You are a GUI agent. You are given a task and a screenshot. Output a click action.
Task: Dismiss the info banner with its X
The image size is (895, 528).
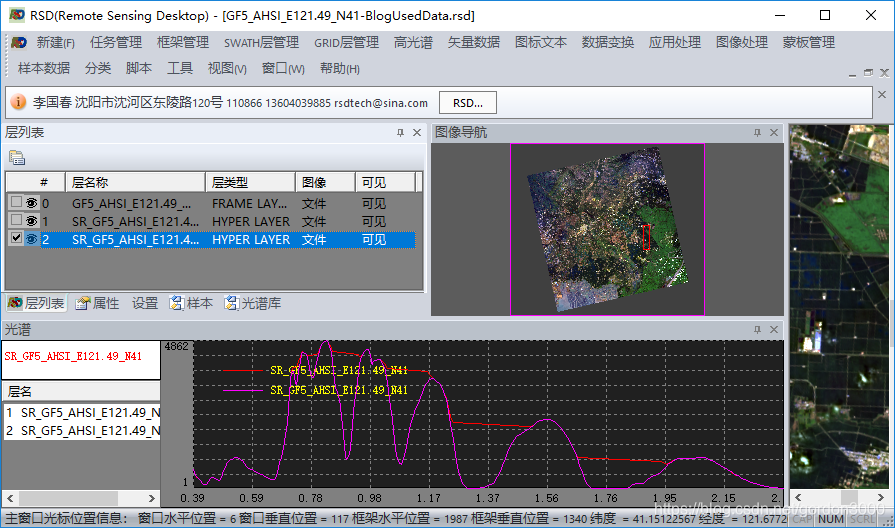tap(882, 95)
